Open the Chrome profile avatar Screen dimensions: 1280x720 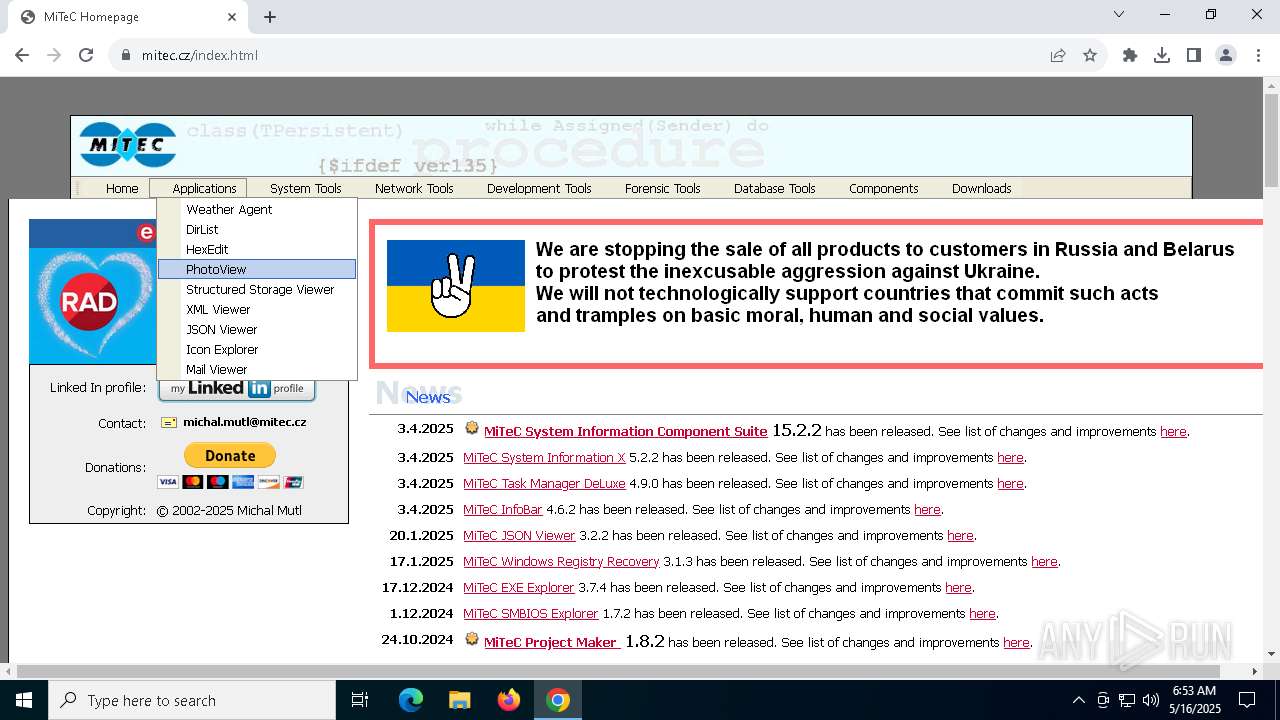coord(1226,55)
